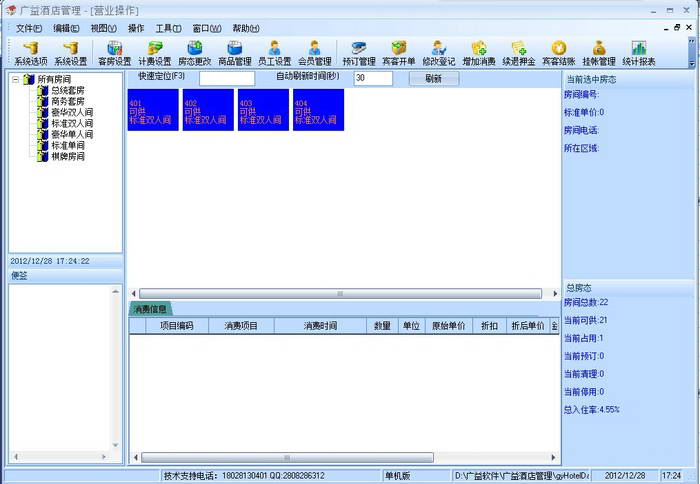Click consumption table scrollbar right arrow
Image resolution: width=700 pixels, height=484 pixels.
(554, 458)
